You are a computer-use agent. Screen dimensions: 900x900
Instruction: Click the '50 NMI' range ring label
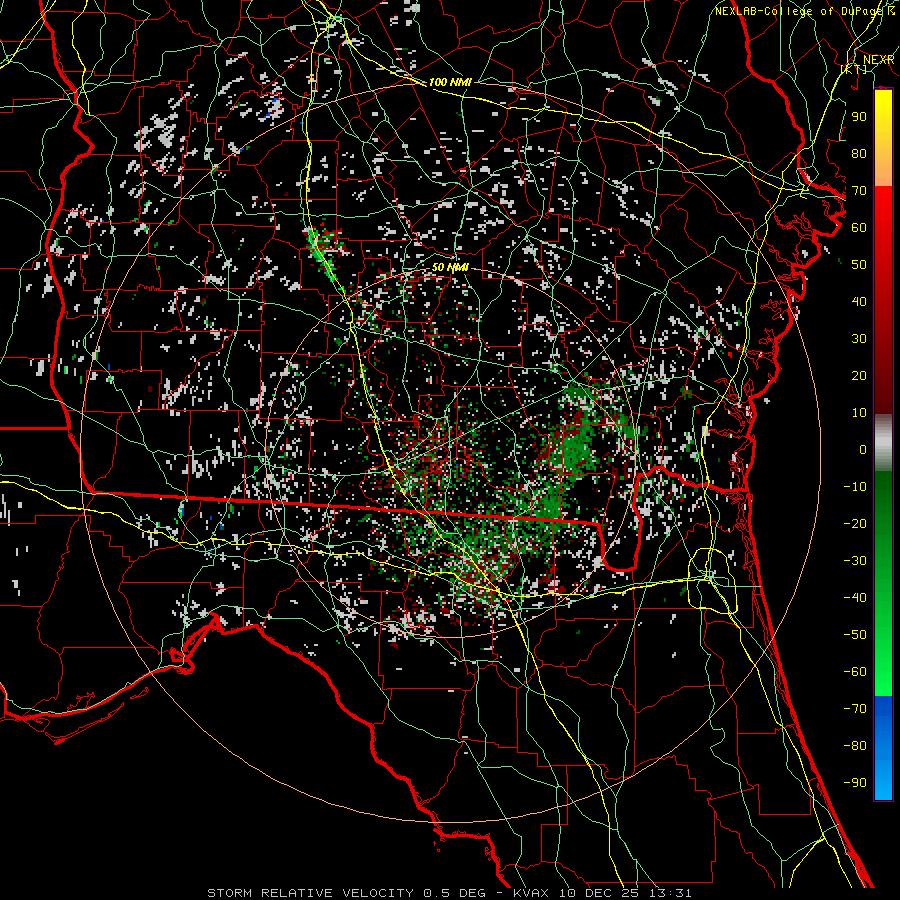tap(450, 267)
